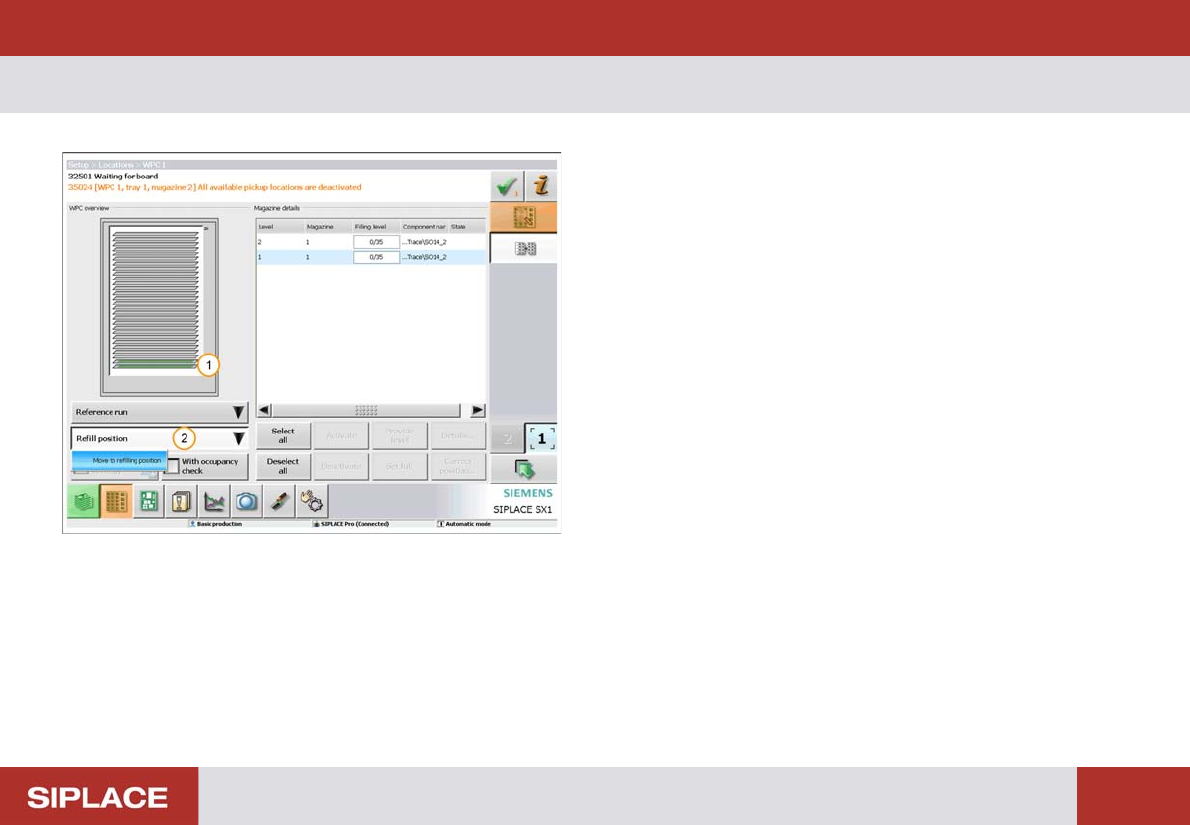Image resolution: width=1190 pixels, height=825 pixels.
Task: Open the green circuit board icon
Action: [x=149, y=502]
